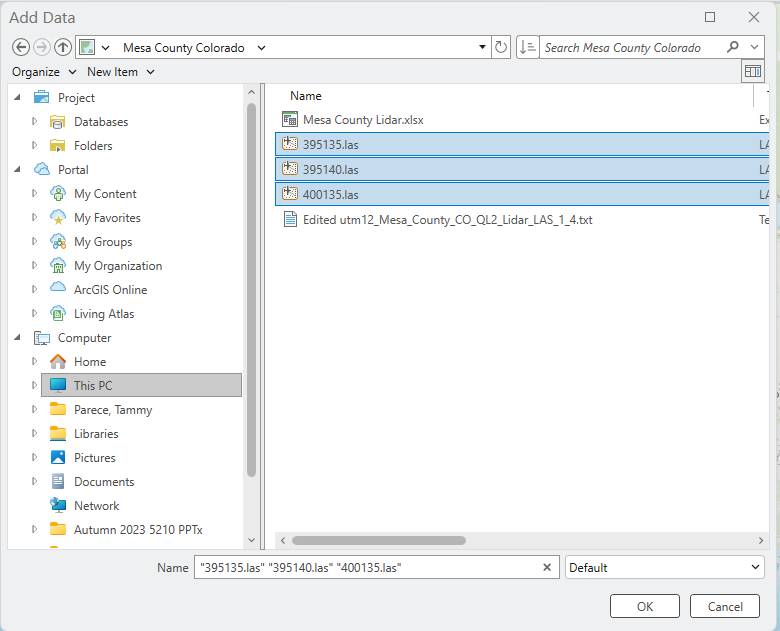Screen dimensions: 780x631
Task: Open the sort options button
Action: pyautogui.click(x=527, y=47)
